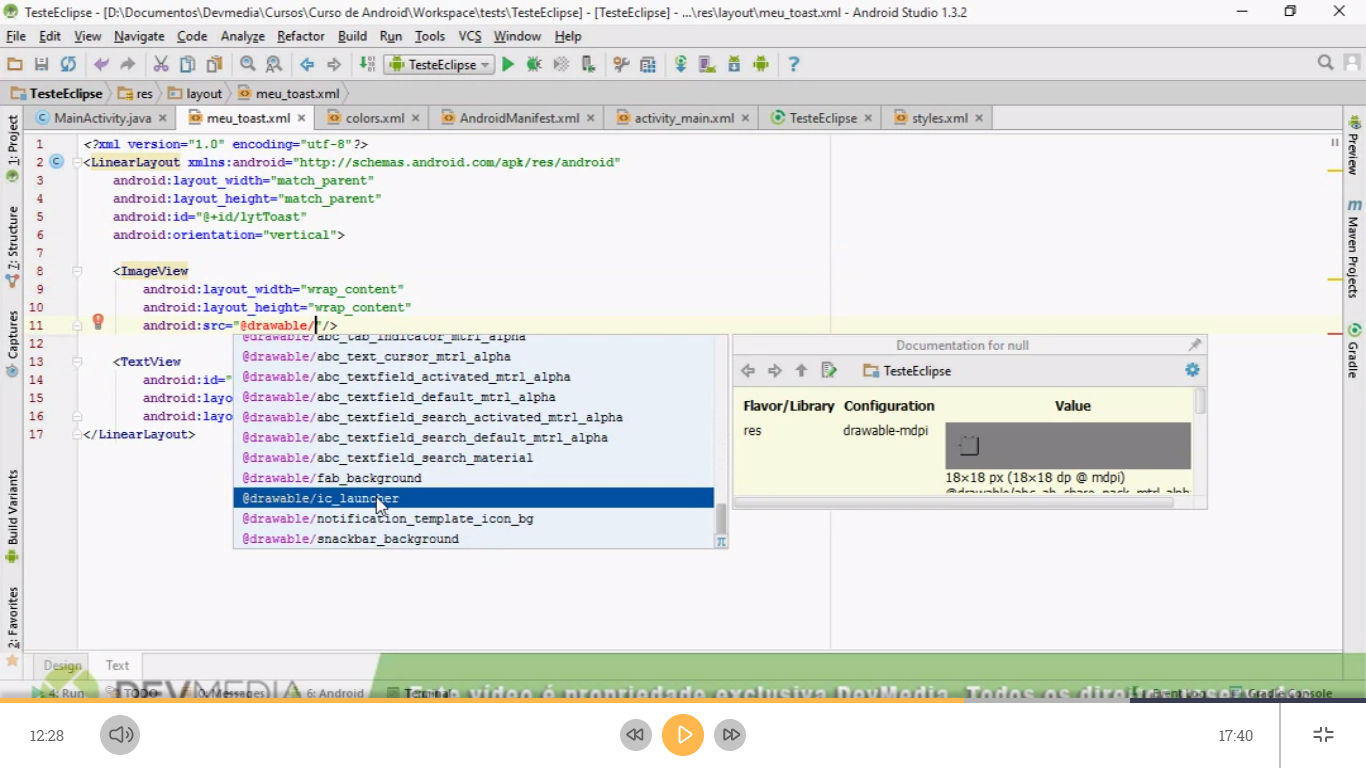Open the 7: Structure tool window
This screenshot has height=768, width=1366.
point(12,246)
